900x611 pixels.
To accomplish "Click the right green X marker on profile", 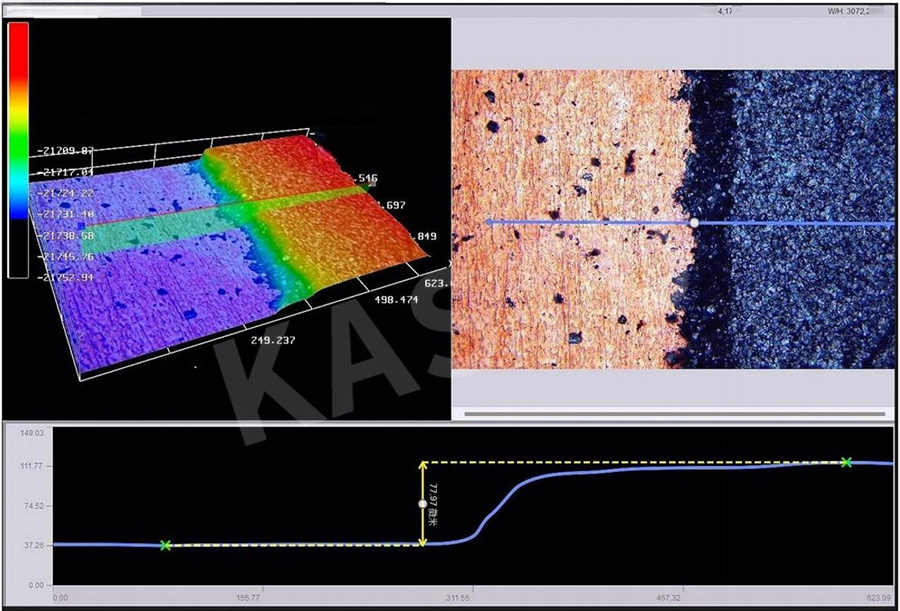I will (846, 462).
